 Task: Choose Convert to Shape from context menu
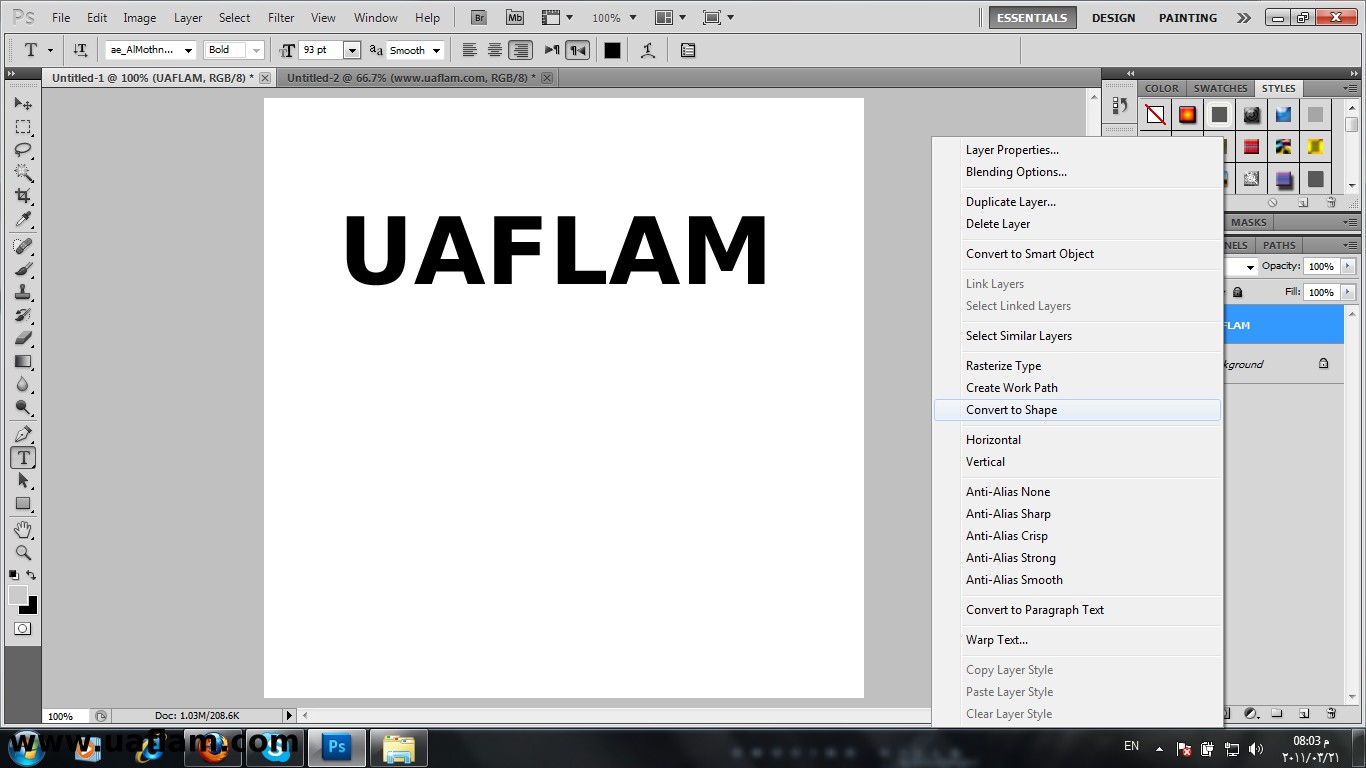[x=1011, y=410]
